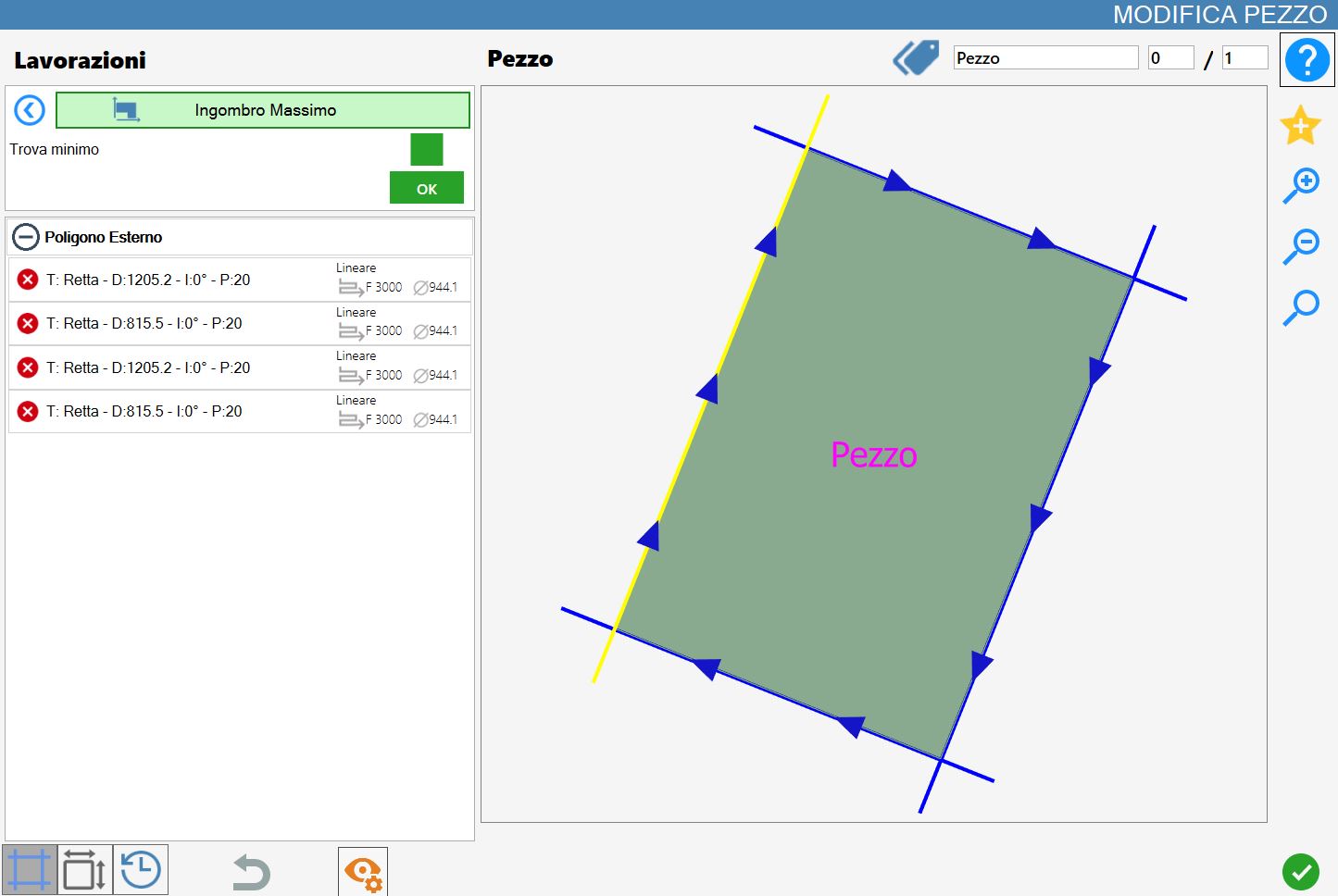
Task: Click the blue tag label icon
Action: click(916, 58)
